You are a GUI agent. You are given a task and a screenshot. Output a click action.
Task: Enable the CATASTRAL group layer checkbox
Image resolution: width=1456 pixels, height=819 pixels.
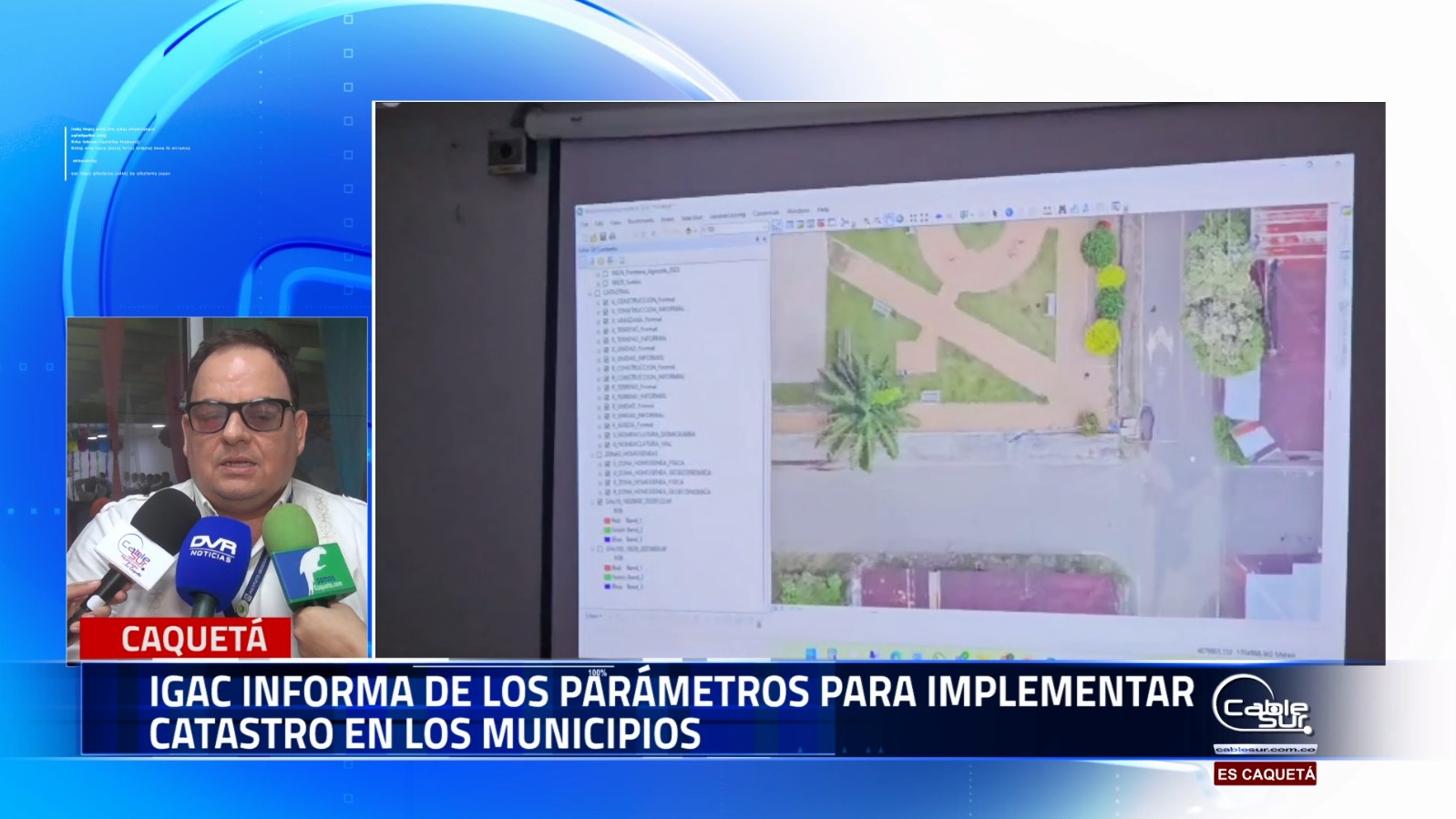click(599, 292)
